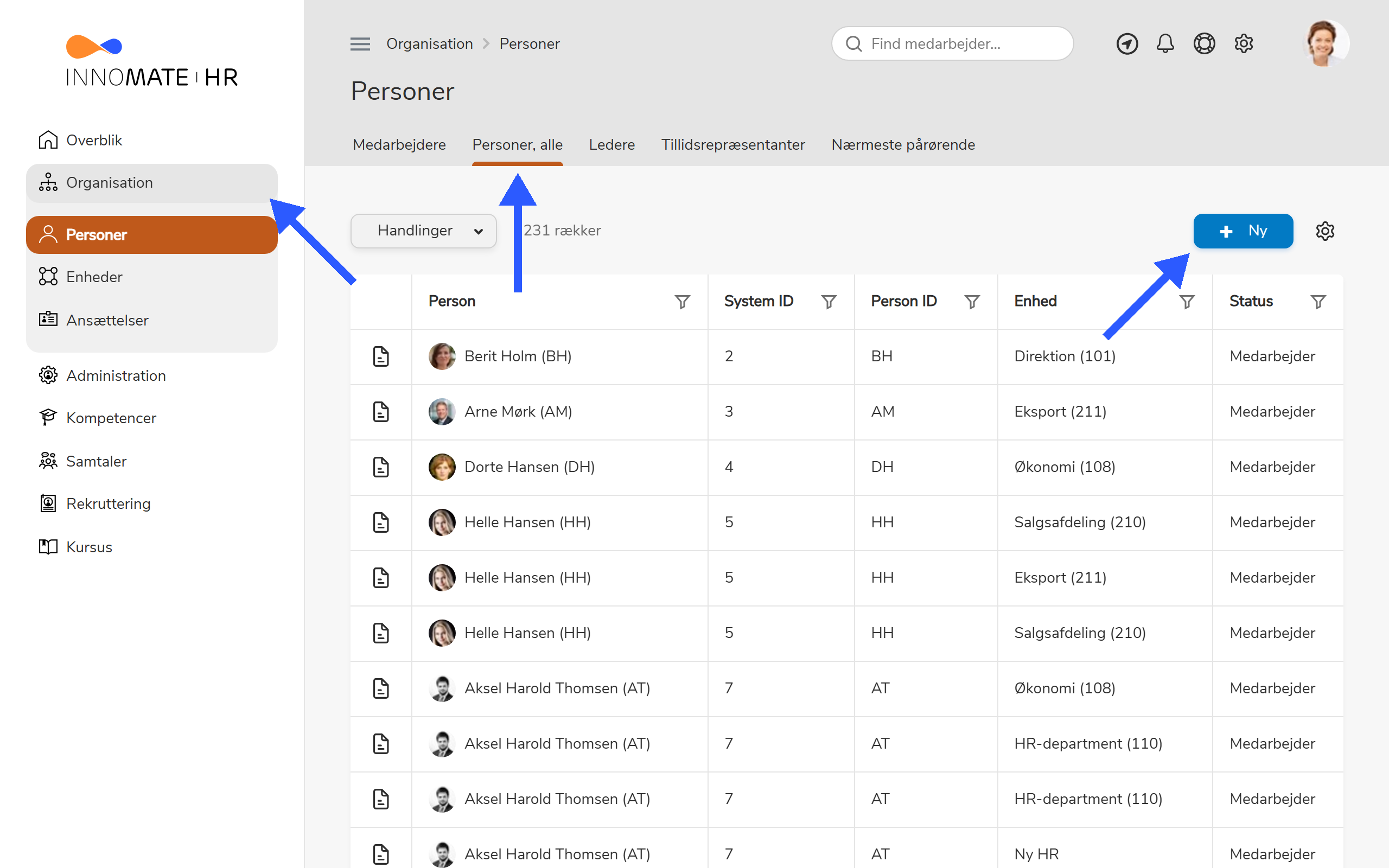This screenshot has width=1389, height=868.
Task: Open document icon for Aksel Thomsen Økonomi row
Action: pos(380,688)
